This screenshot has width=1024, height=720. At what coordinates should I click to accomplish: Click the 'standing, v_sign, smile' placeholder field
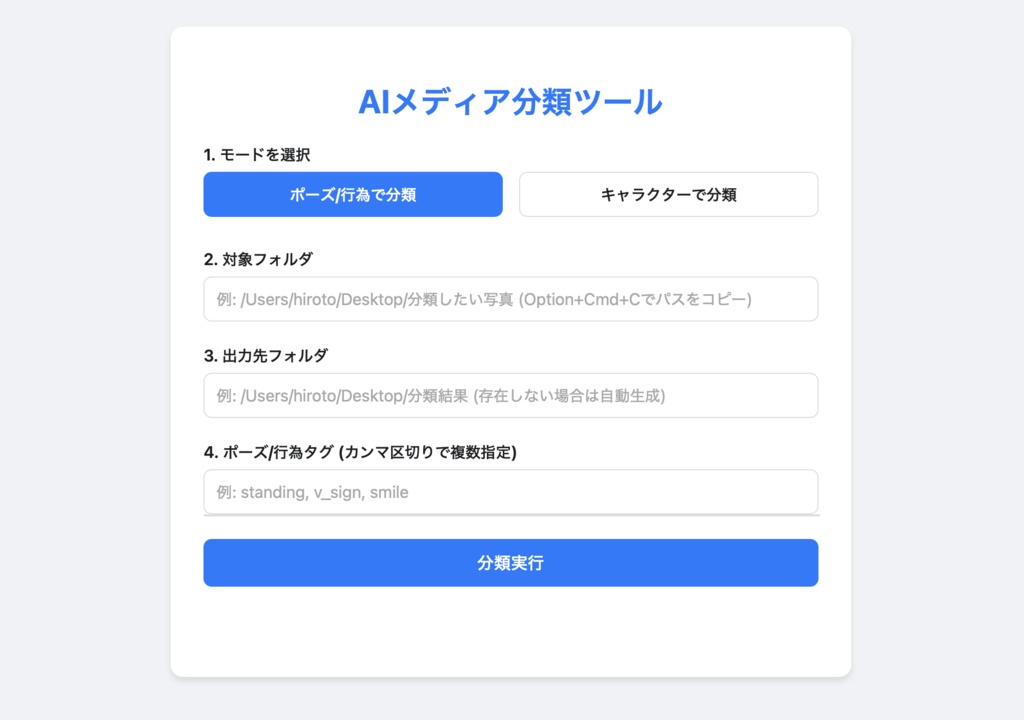pyautogui.click(x=510, y=491)
